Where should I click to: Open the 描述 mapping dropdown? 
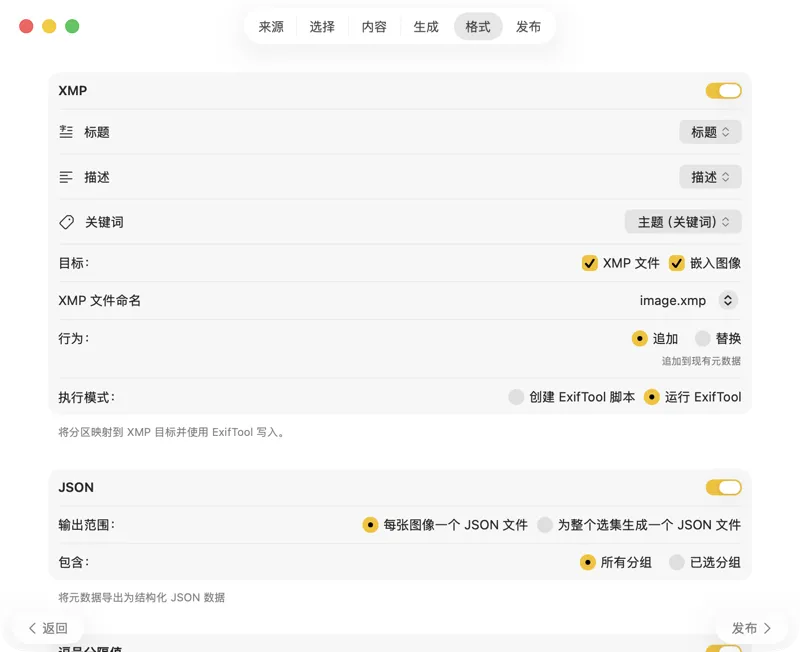[x=710, y=176]
